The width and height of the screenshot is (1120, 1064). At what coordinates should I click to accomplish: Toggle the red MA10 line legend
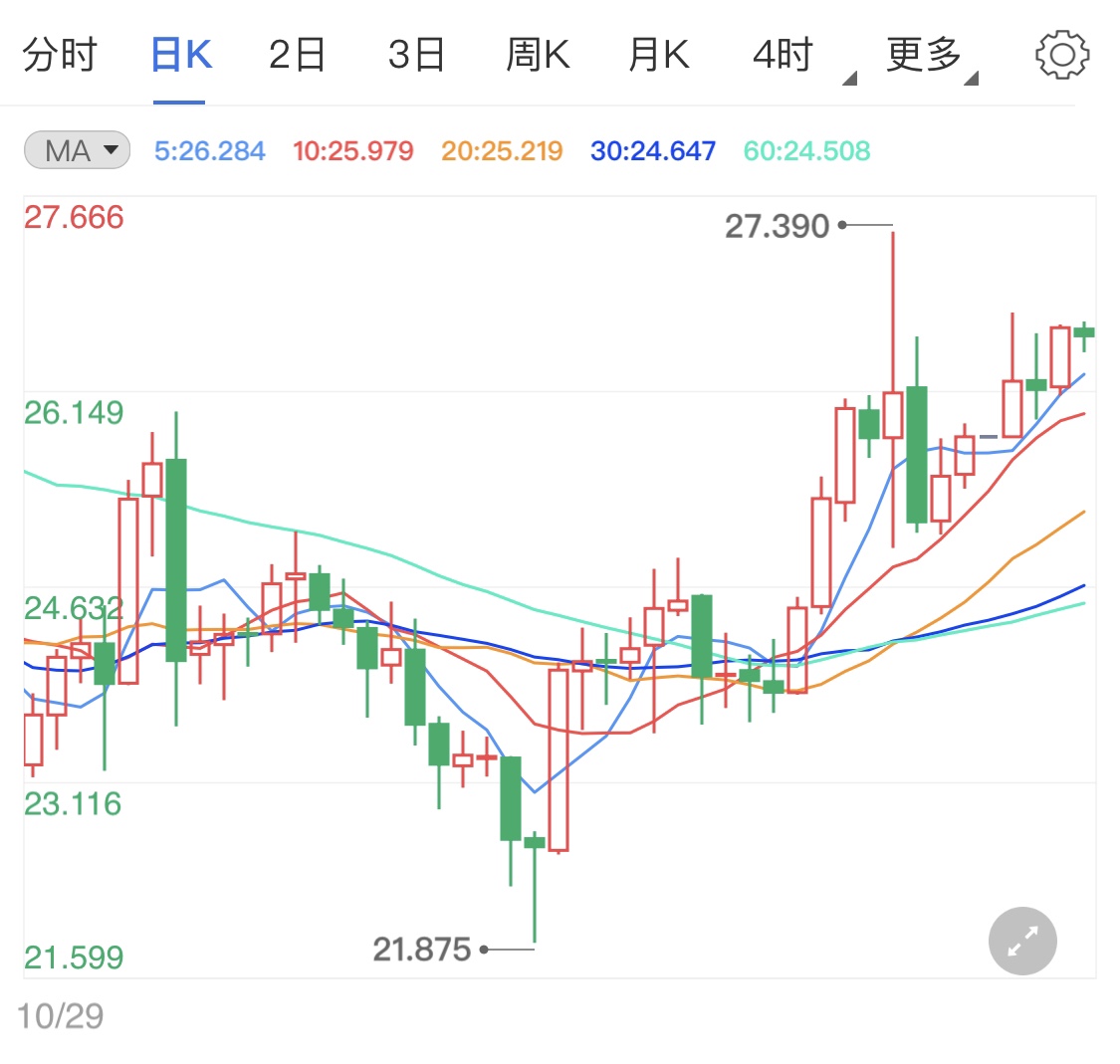(x=352, y=149)
